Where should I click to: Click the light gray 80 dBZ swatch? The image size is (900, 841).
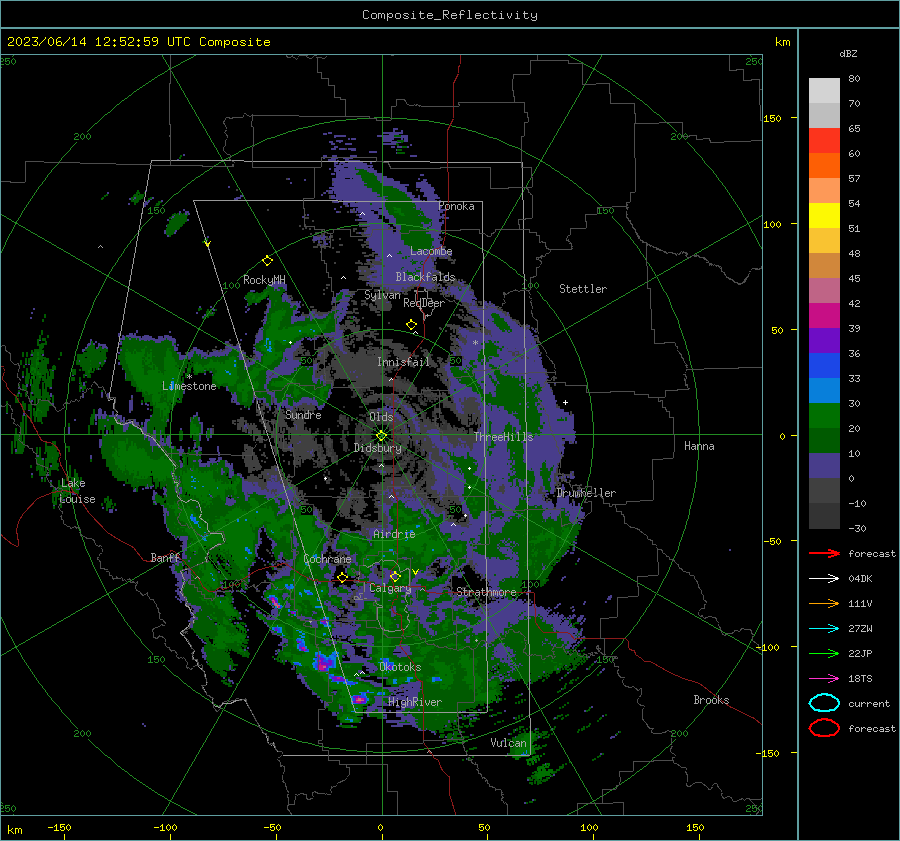824,90
